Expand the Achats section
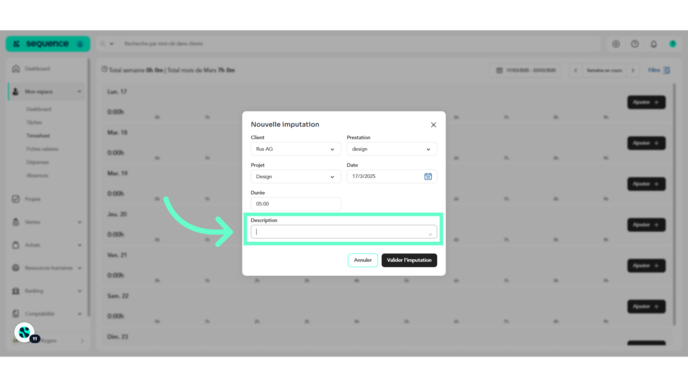Screen dimensions: 688x387 [x=79, y=245]
